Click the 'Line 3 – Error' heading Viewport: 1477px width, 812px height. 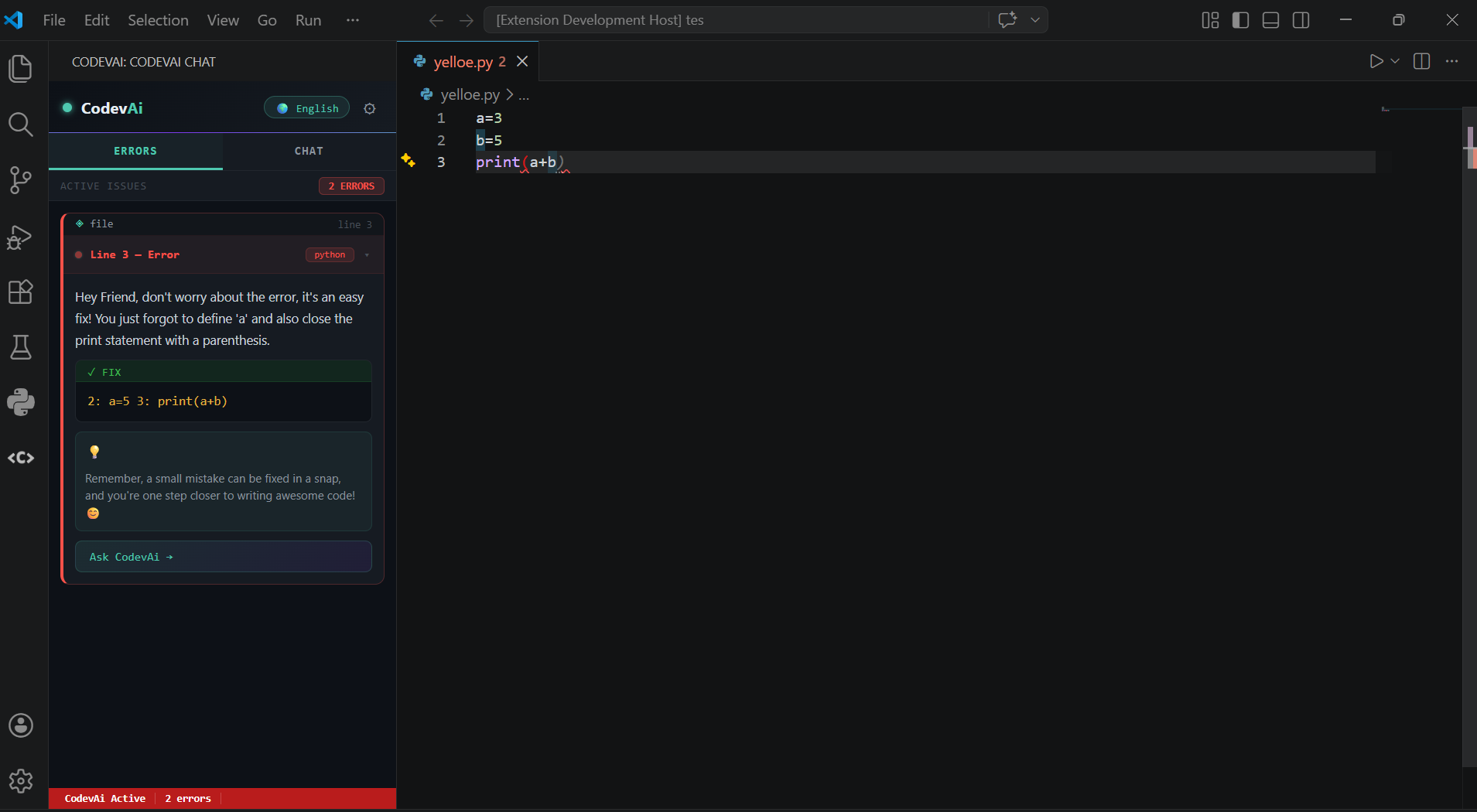click(x=135, y=255)
